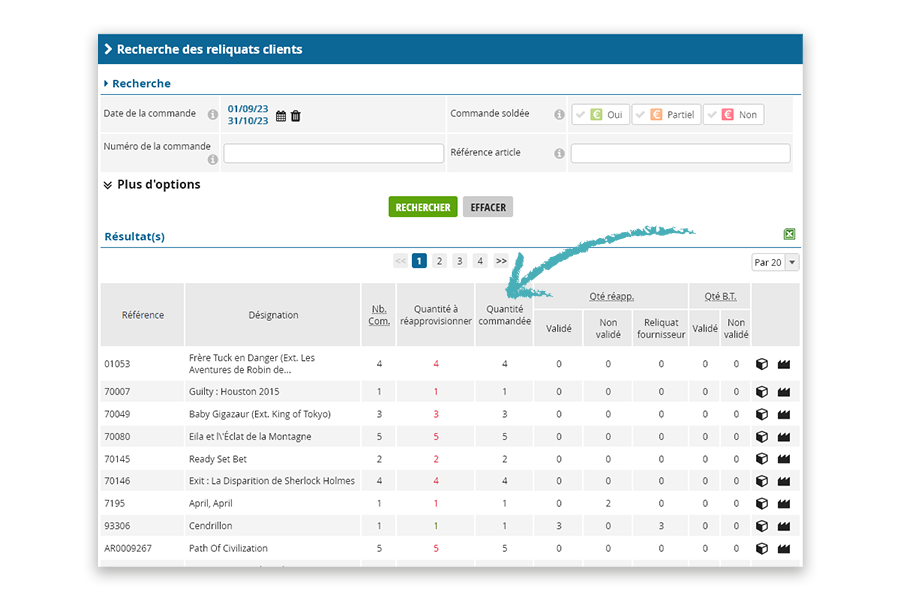Screen dimensions: 900x600
Task: Click the Quantité à réapprovisionner header
Action: pos(436,315)
